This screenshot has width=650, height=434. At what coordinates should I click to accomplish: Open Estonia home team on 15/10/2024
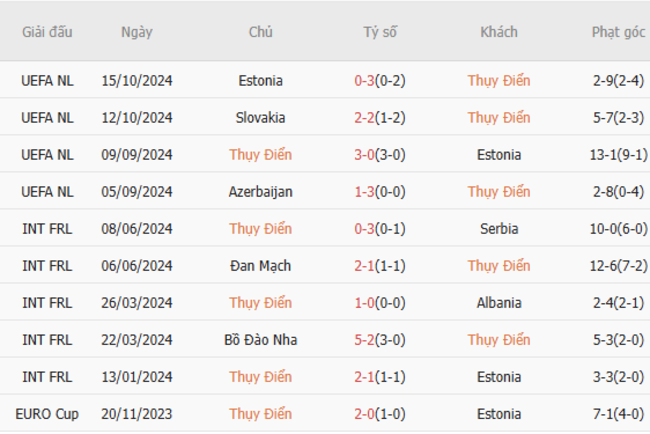[260, 80]
